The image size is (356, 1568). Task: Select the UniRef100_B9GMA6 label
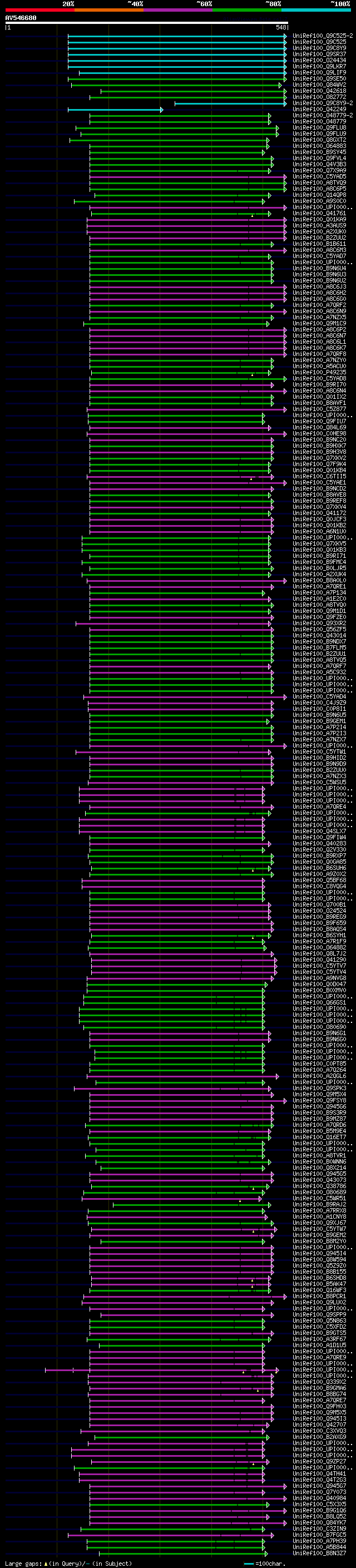pyautogui.click(x=319, y=1388)
